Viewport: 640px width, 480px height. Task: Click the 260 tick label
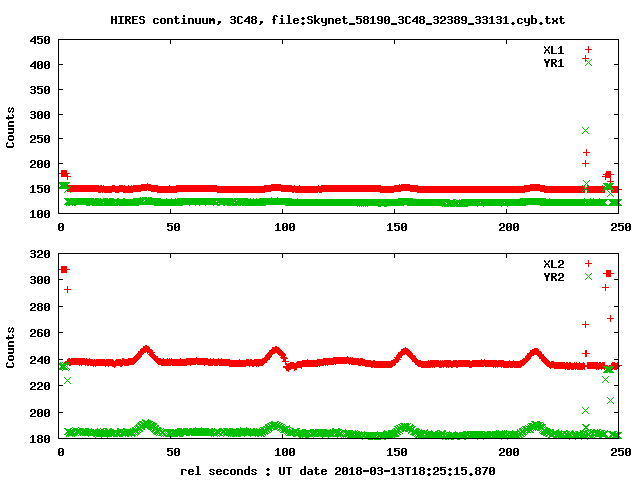[x=40, y=333]
